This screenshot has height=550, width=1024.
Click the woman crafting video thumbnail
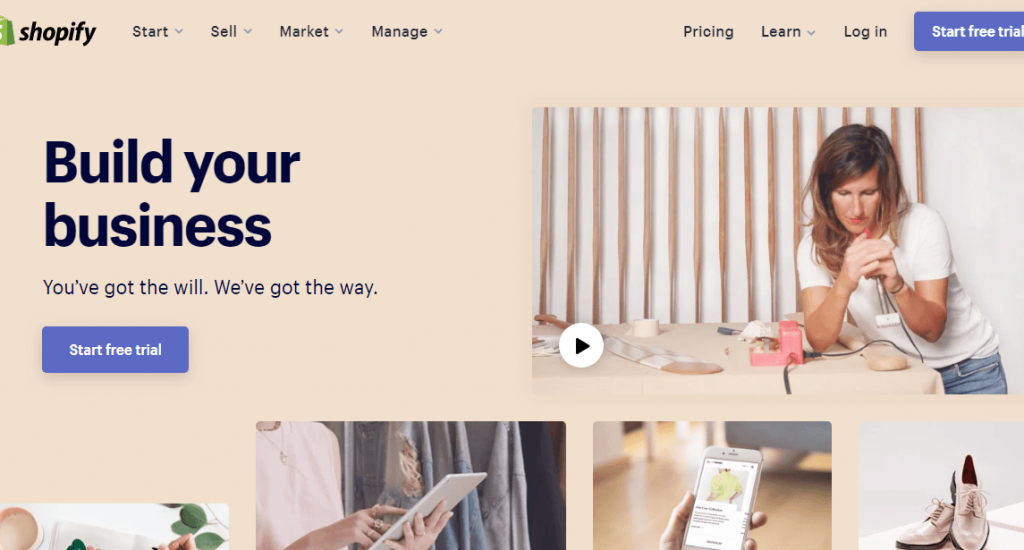click(778, 250)
